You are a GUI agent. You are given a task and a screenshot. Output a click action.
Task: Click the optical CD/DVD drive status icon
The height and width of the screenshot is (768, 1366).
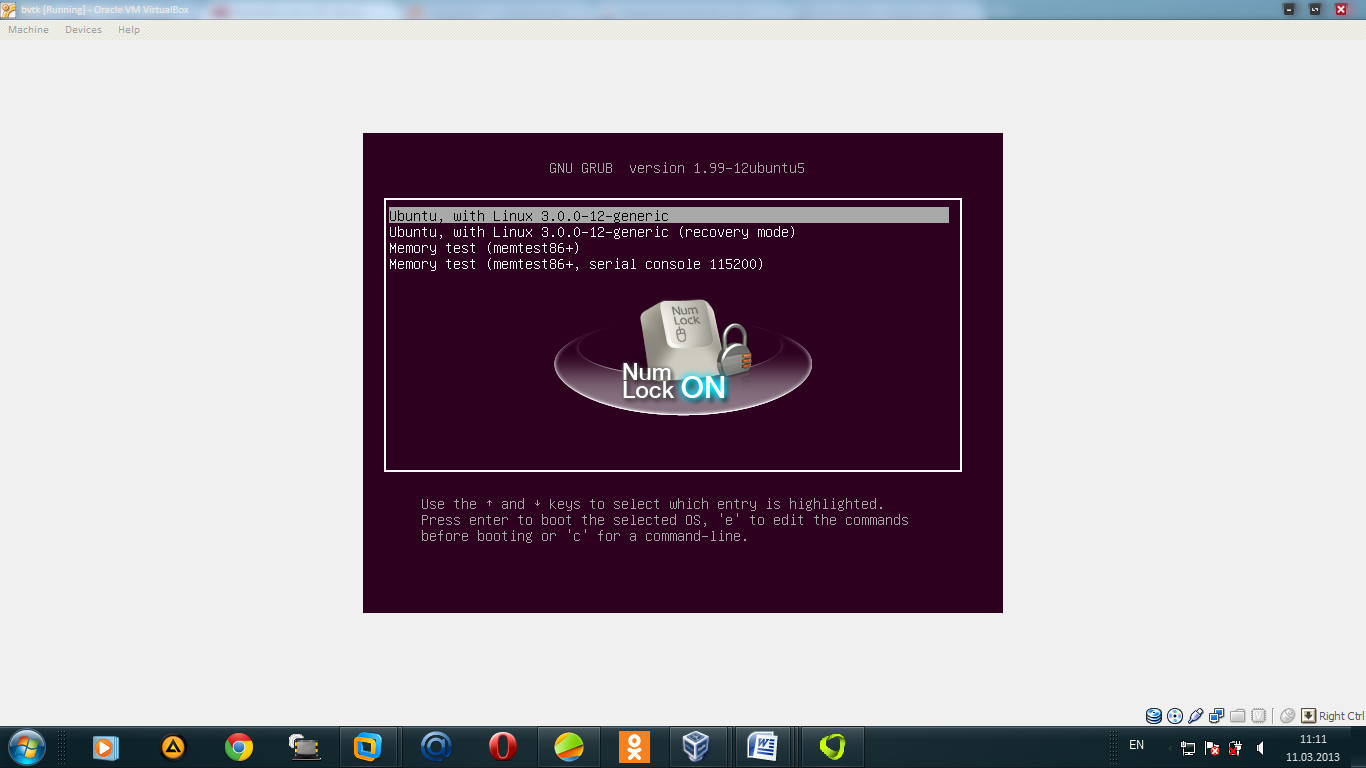(x=1175, y=716)
